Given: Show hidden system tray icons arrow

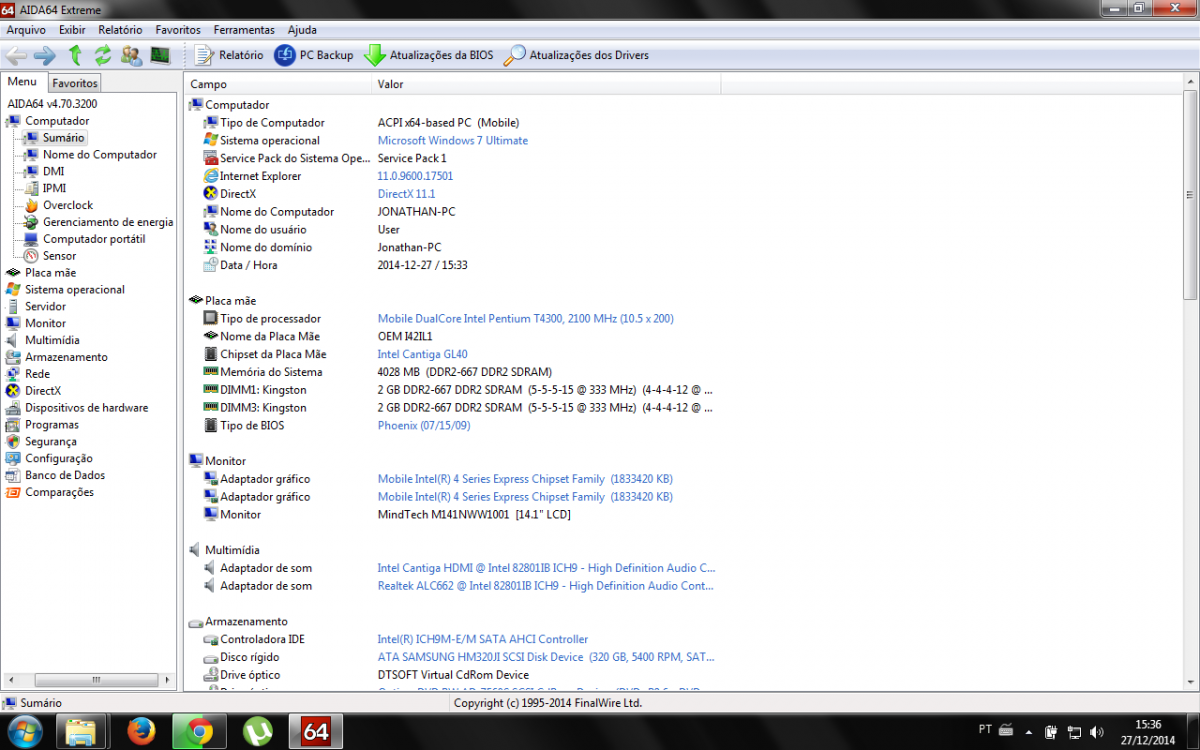Looking at the screenshot, I should [1031, 732].
